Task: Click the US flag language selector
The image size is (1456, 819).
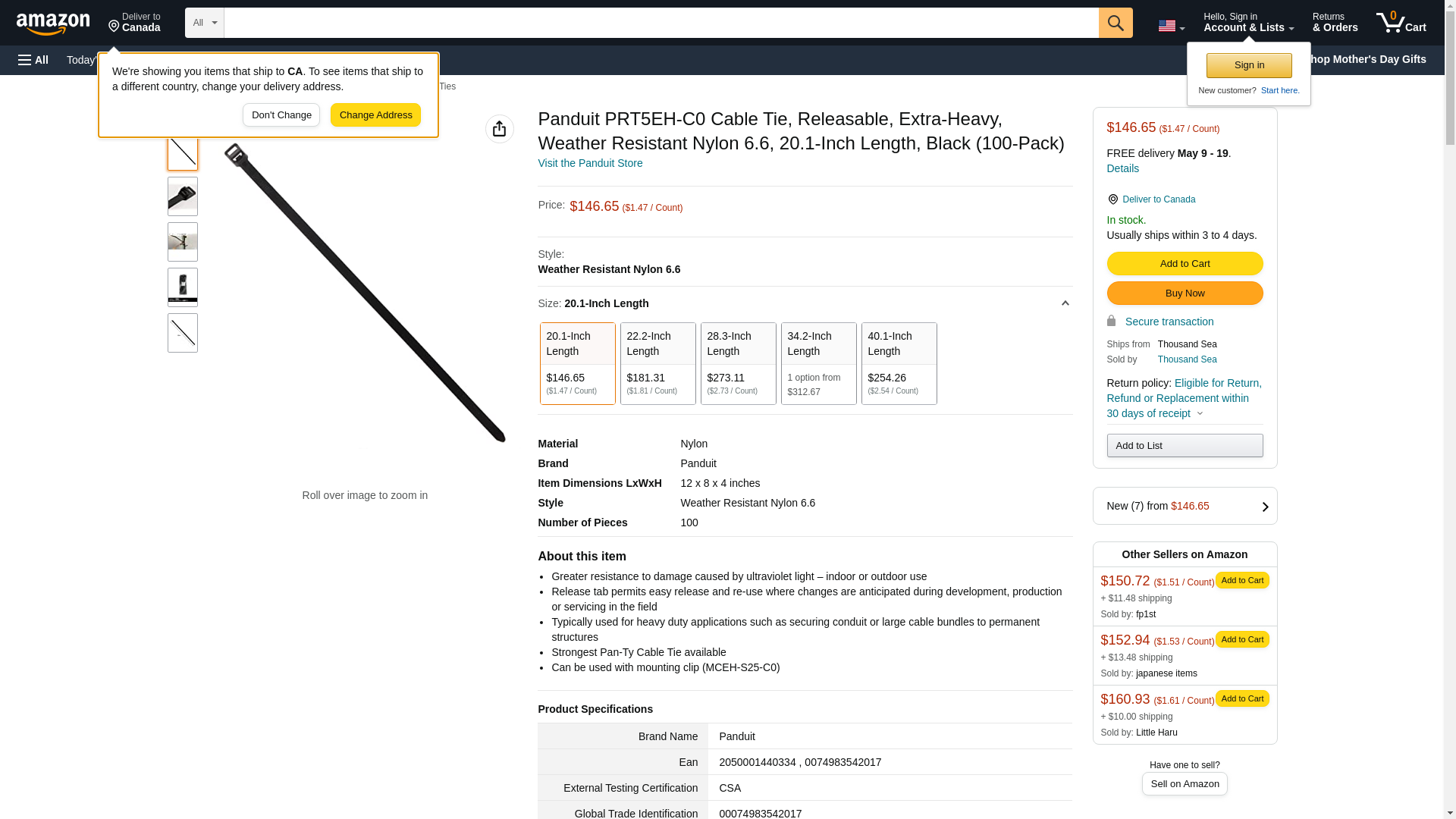Action: [x=1170, y=26]
